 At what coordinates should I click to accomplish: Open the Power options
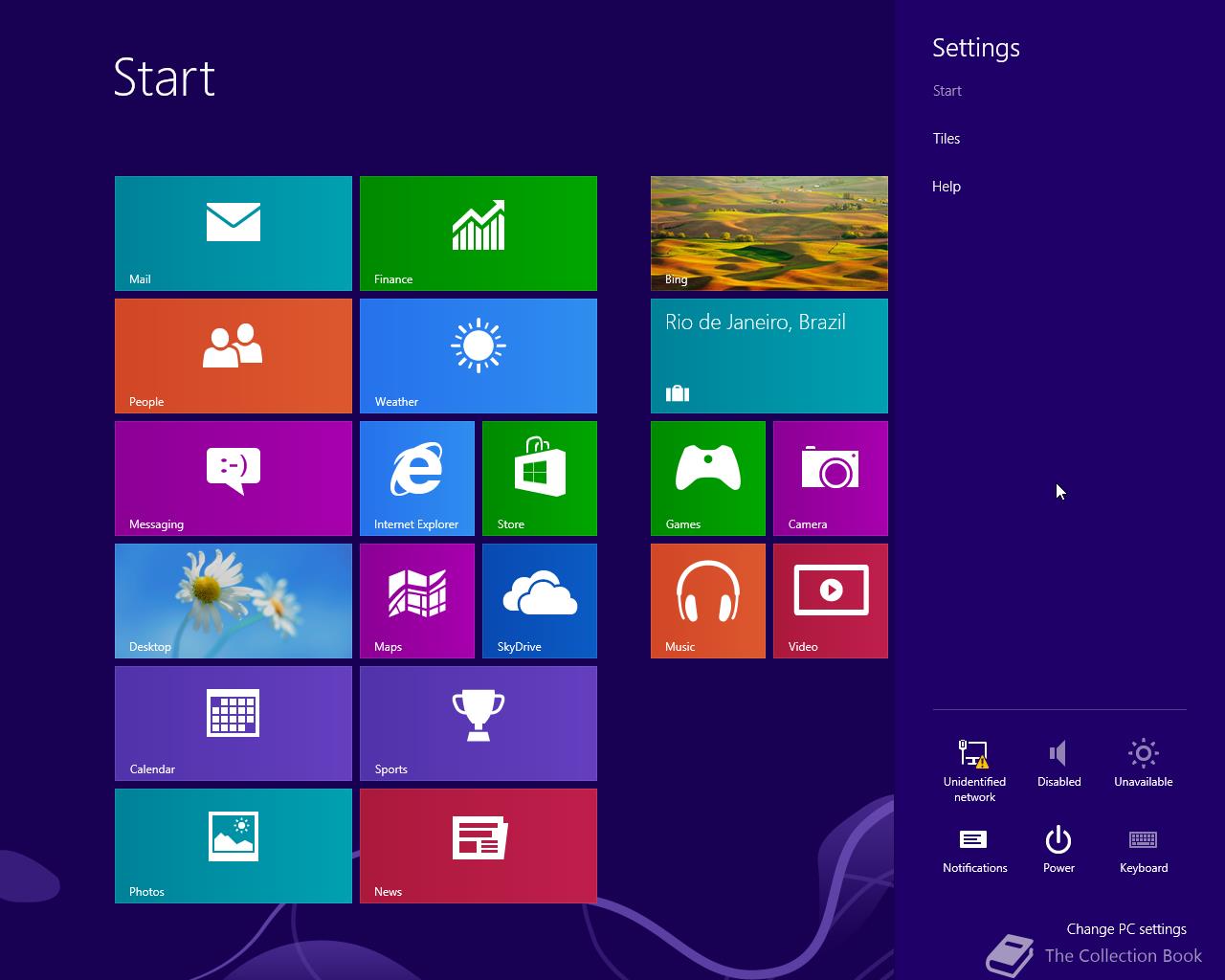tap(1058, 850)
